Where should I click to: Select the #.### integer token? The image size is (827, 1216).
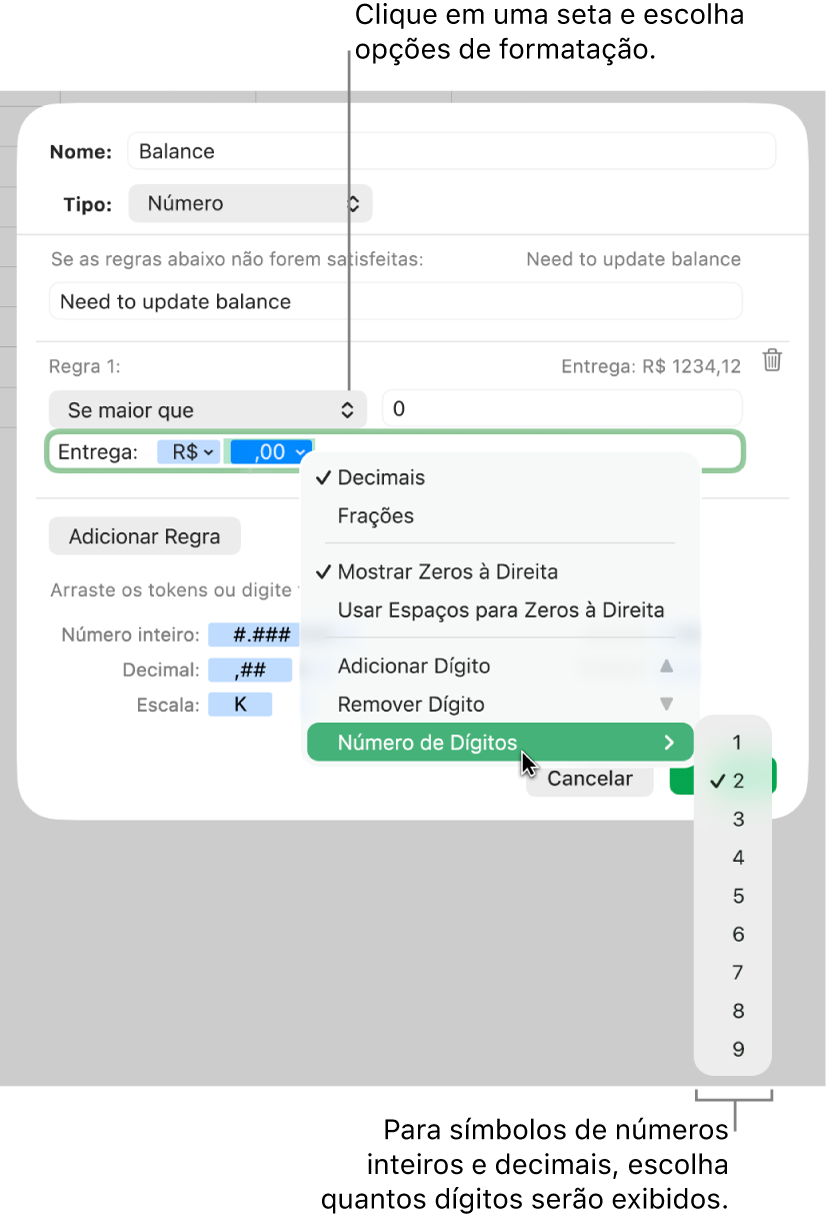(253, 634)
